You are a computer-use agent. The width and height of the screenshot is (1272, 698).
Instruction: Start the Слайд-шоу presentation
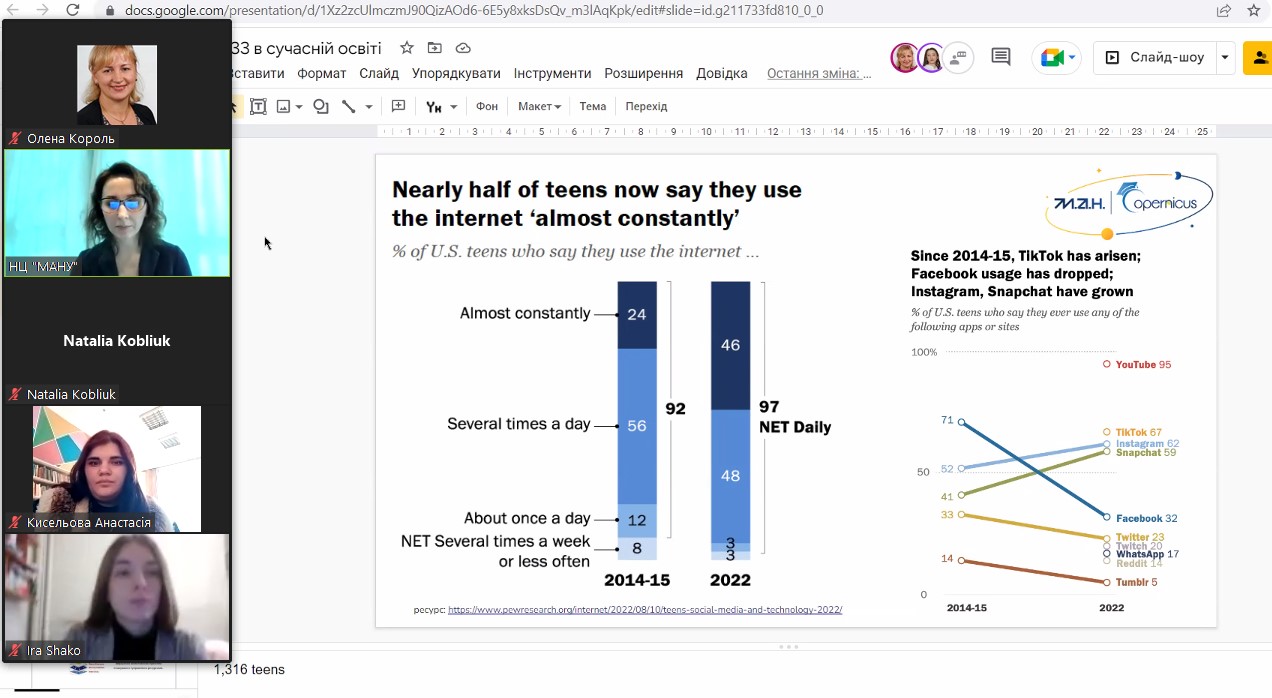[x=1156, y=58]
